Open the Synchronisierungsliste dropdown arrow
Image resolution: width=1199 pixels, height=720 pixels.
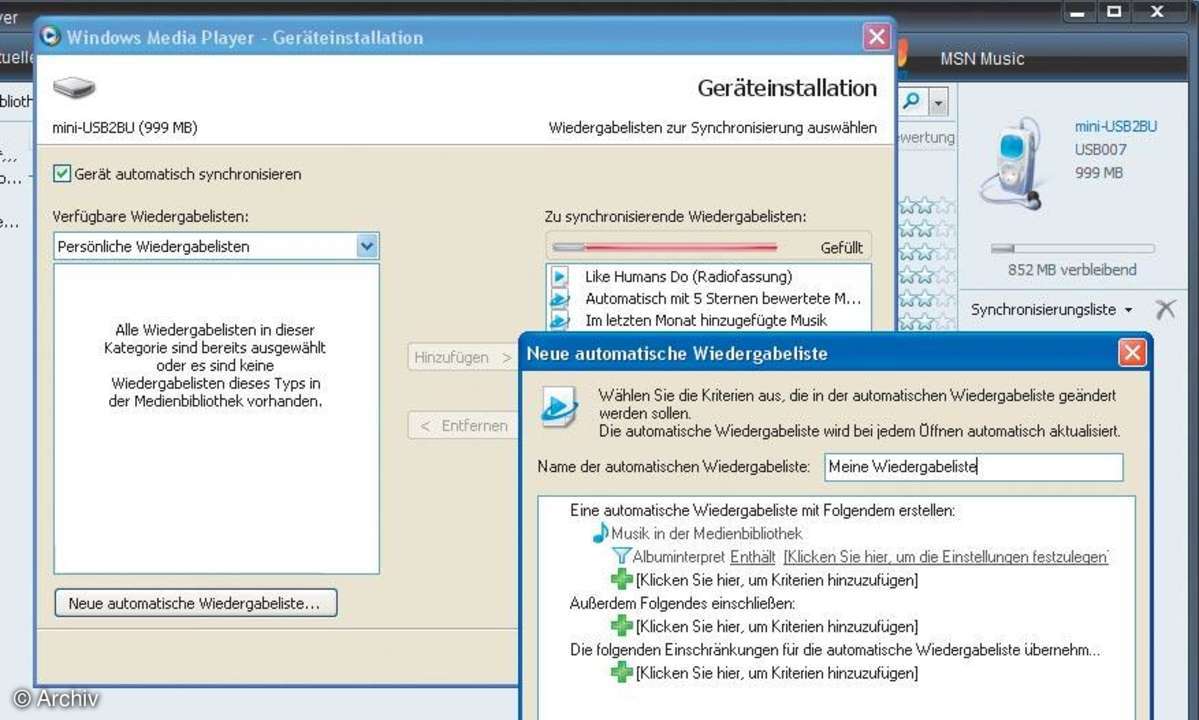point(1129,310)
